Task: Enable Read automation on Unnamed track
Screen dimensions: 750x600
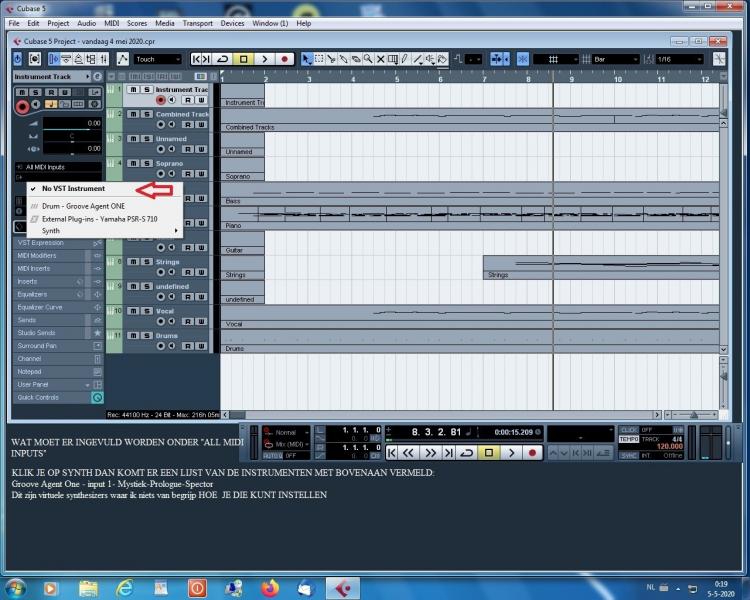Action: tap(188, 149)
